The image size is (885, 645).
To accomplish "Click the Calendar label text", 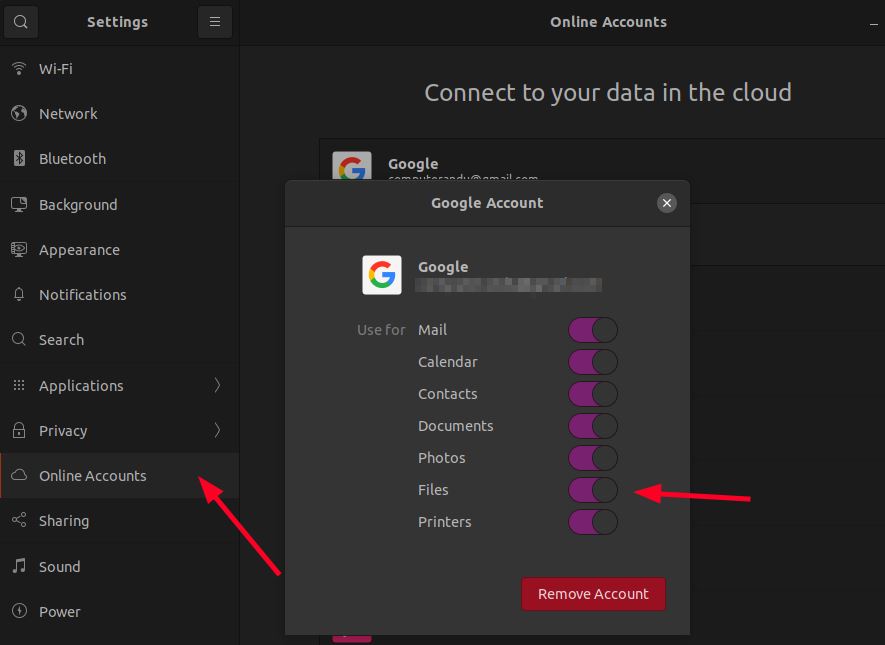I will 448,362.
